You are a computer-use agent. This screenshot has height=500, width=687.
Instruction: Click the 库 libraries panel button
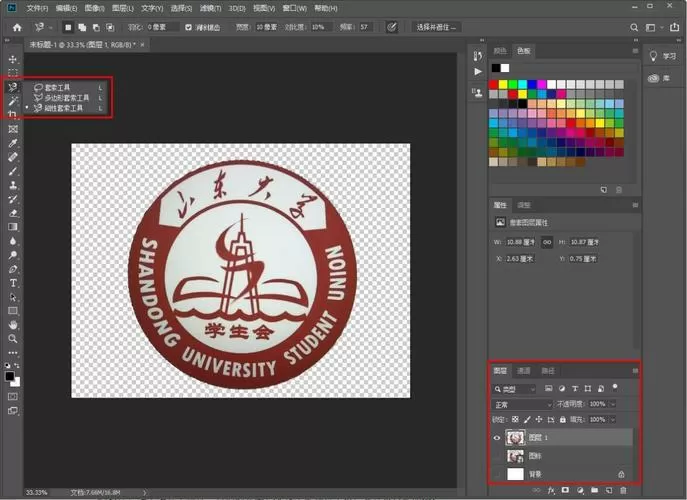659,78
